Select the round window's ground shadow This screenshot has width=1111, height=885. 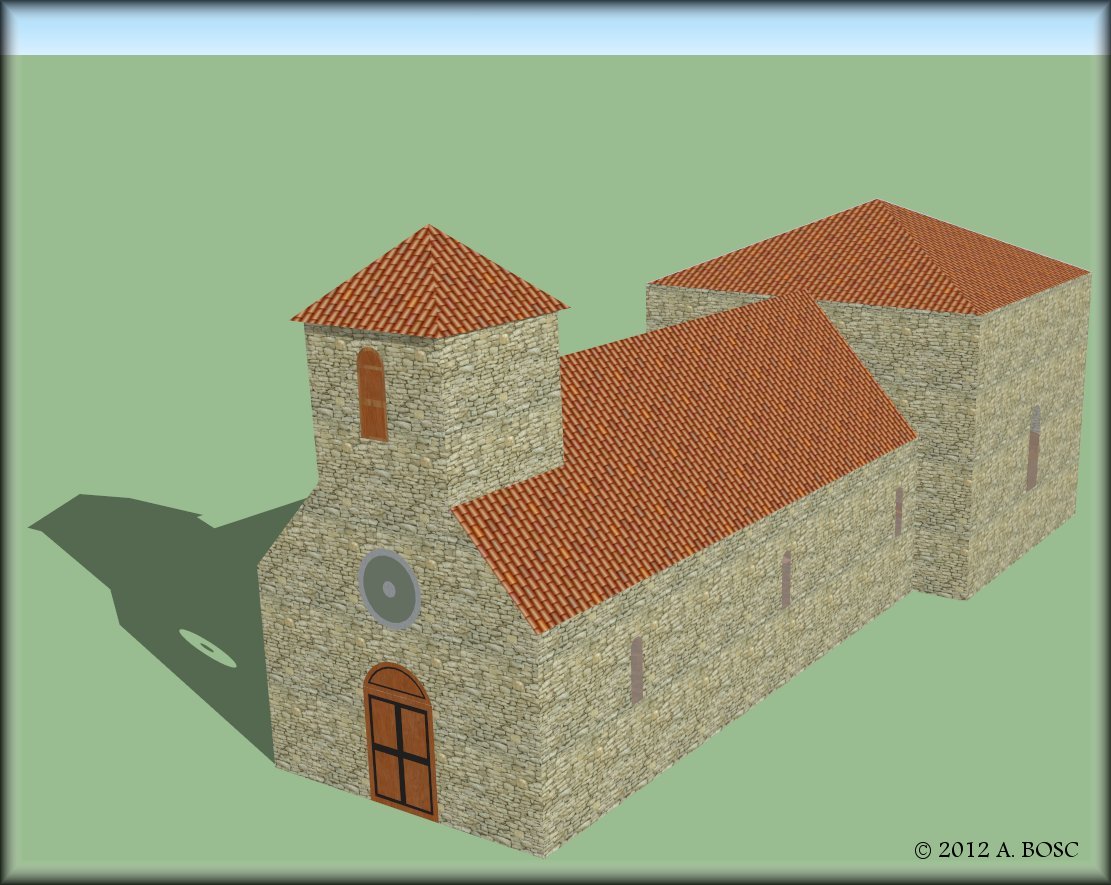click(207, 648)
